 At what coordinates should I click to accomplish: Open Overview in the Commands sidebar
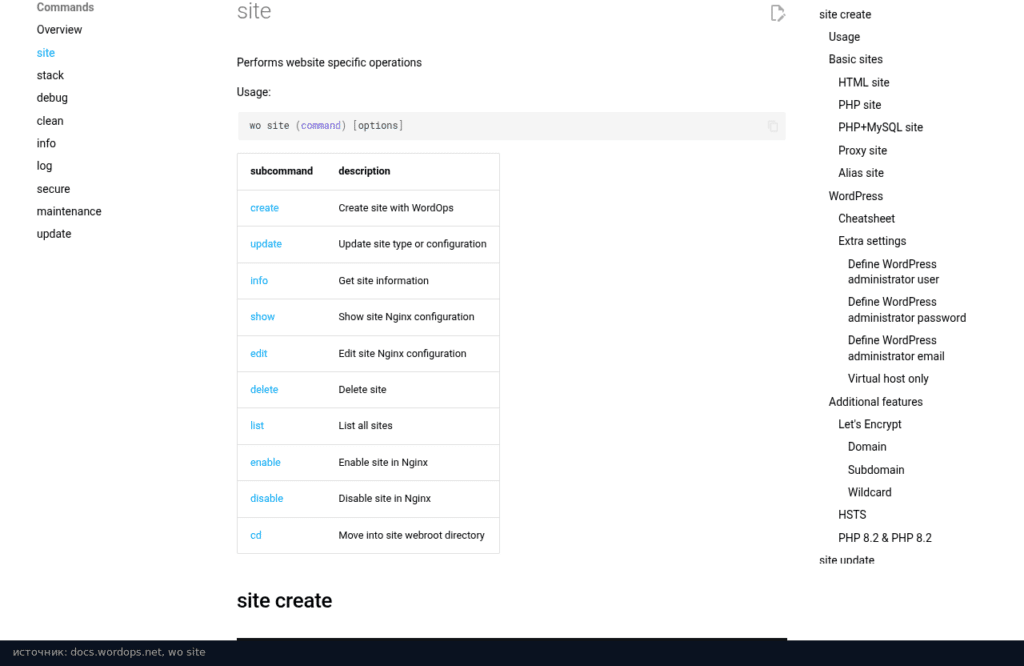[x=59, y=30]
